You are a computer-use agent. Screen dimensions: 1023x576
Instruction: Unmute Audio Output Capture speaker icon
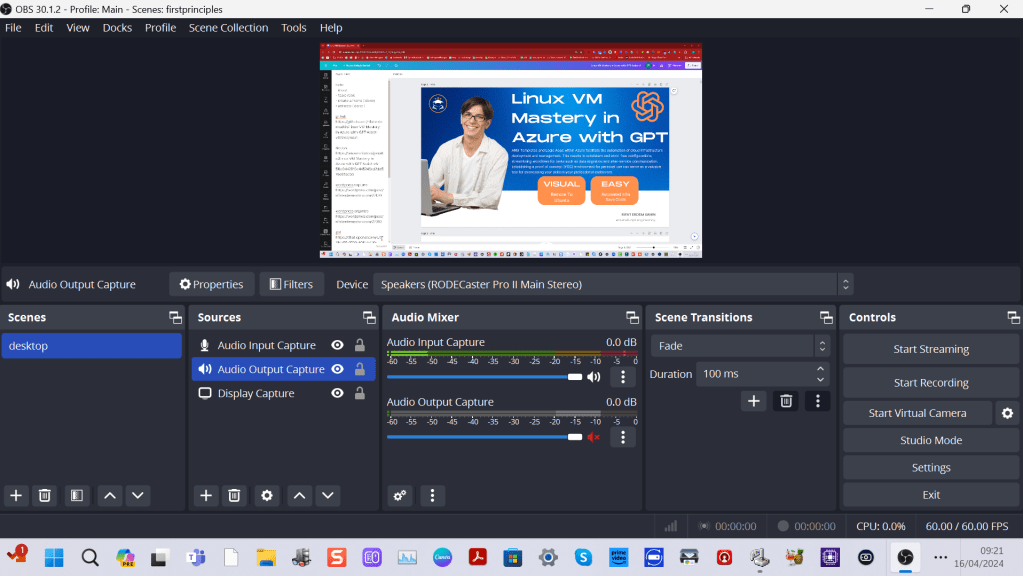click(x=594, y=437)
